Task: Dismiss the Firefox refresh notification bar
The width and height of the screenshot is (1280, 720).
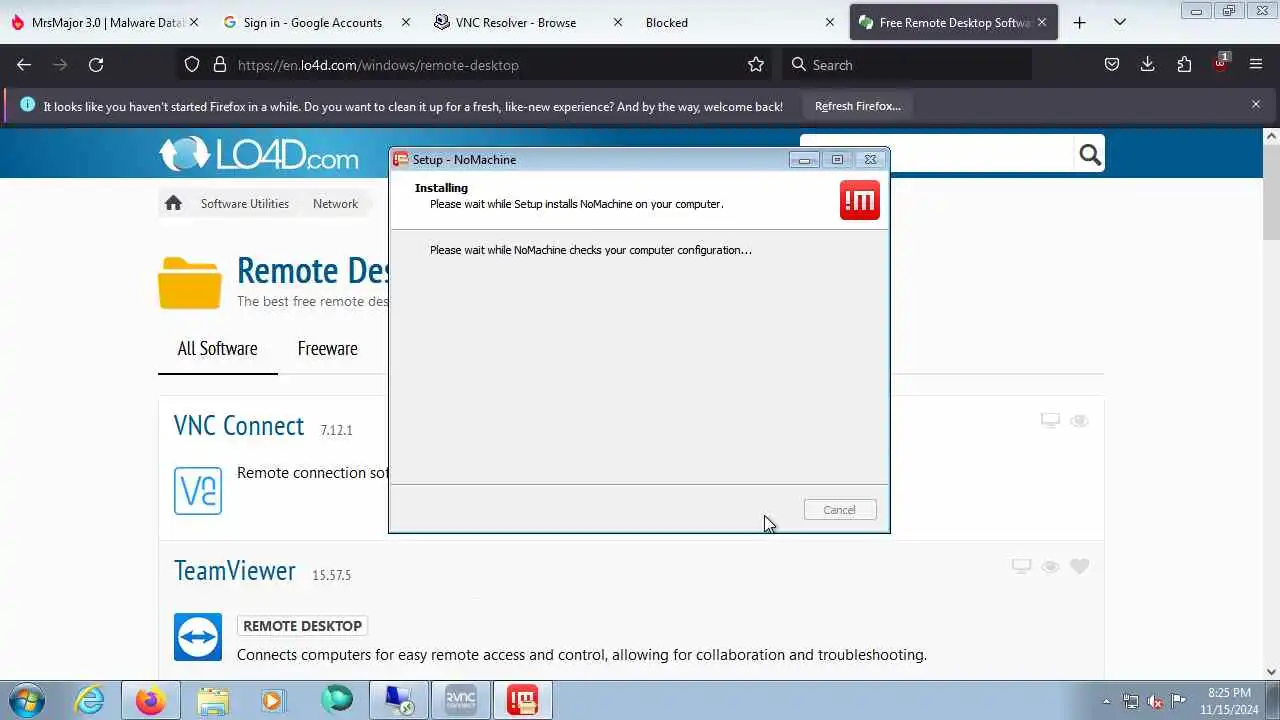Action: tap(1256, 104)
